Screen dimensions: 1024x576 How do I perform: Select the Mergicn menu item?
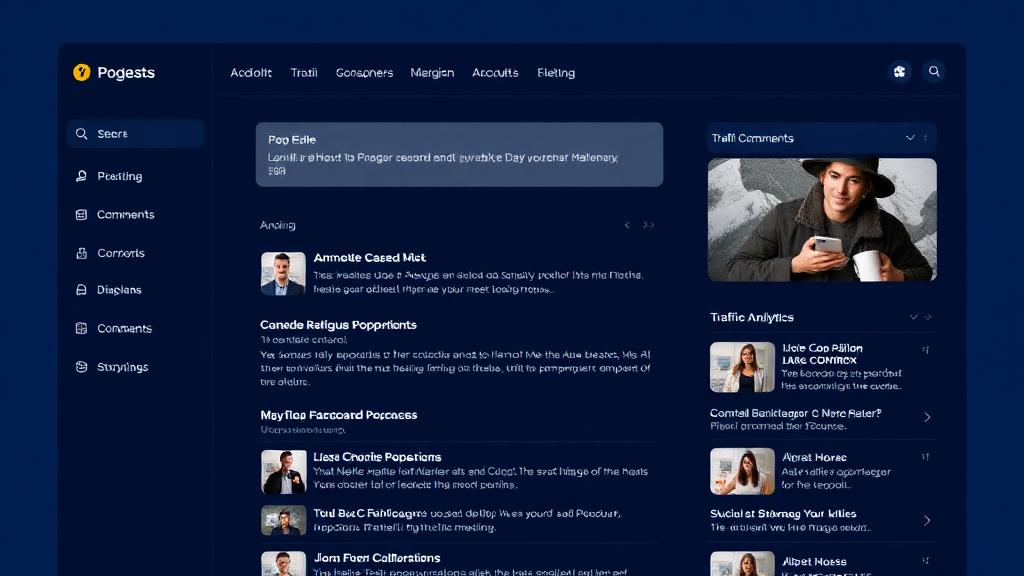[x=432, y=72]
